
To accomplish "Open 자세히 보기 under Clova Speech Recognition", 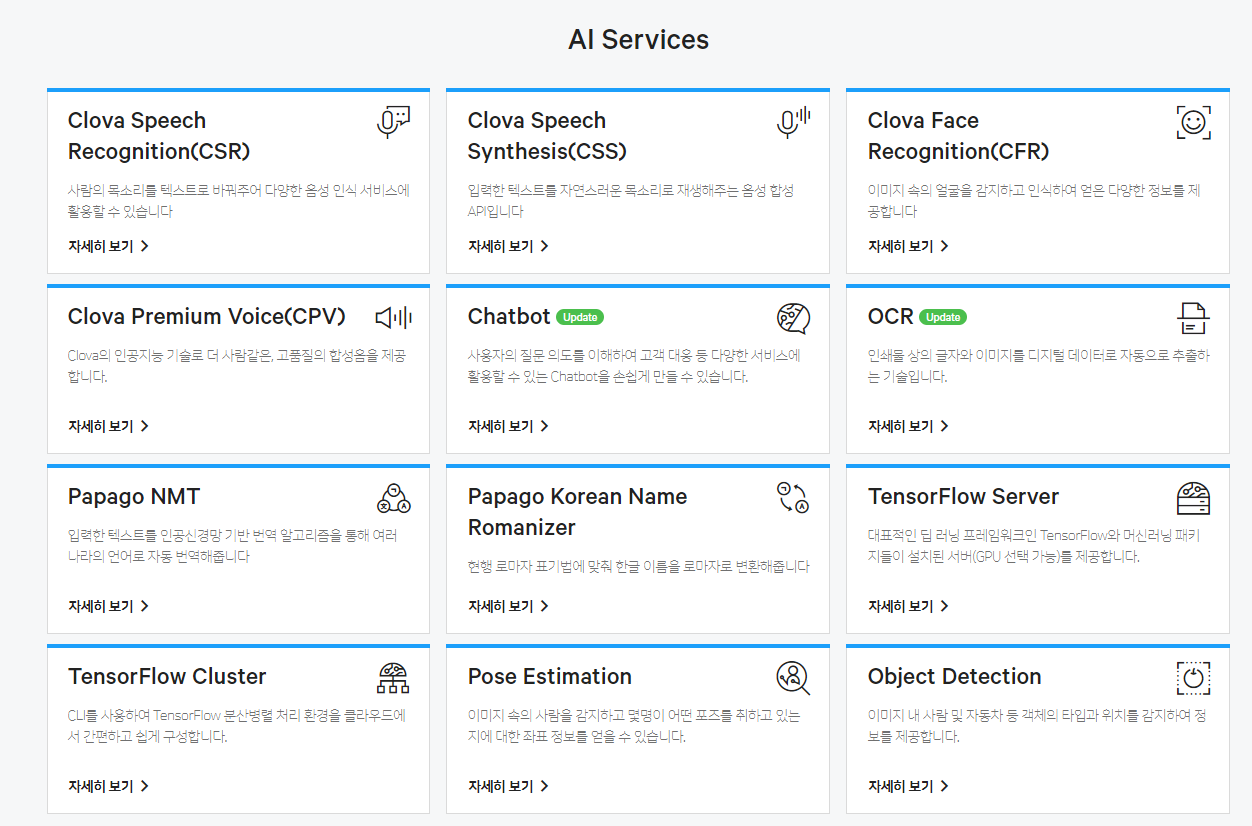I will click(108, 246).
